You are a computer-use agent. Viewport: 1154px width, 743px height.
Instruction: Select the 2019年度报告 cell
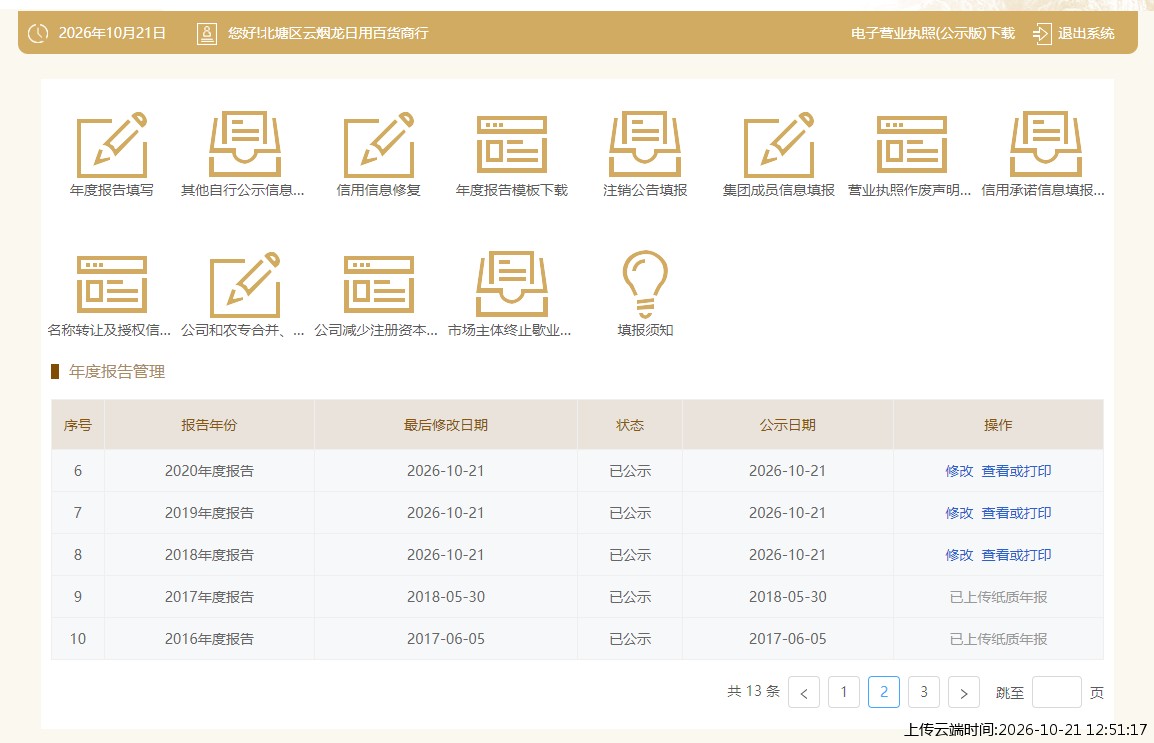click(209, 513)
